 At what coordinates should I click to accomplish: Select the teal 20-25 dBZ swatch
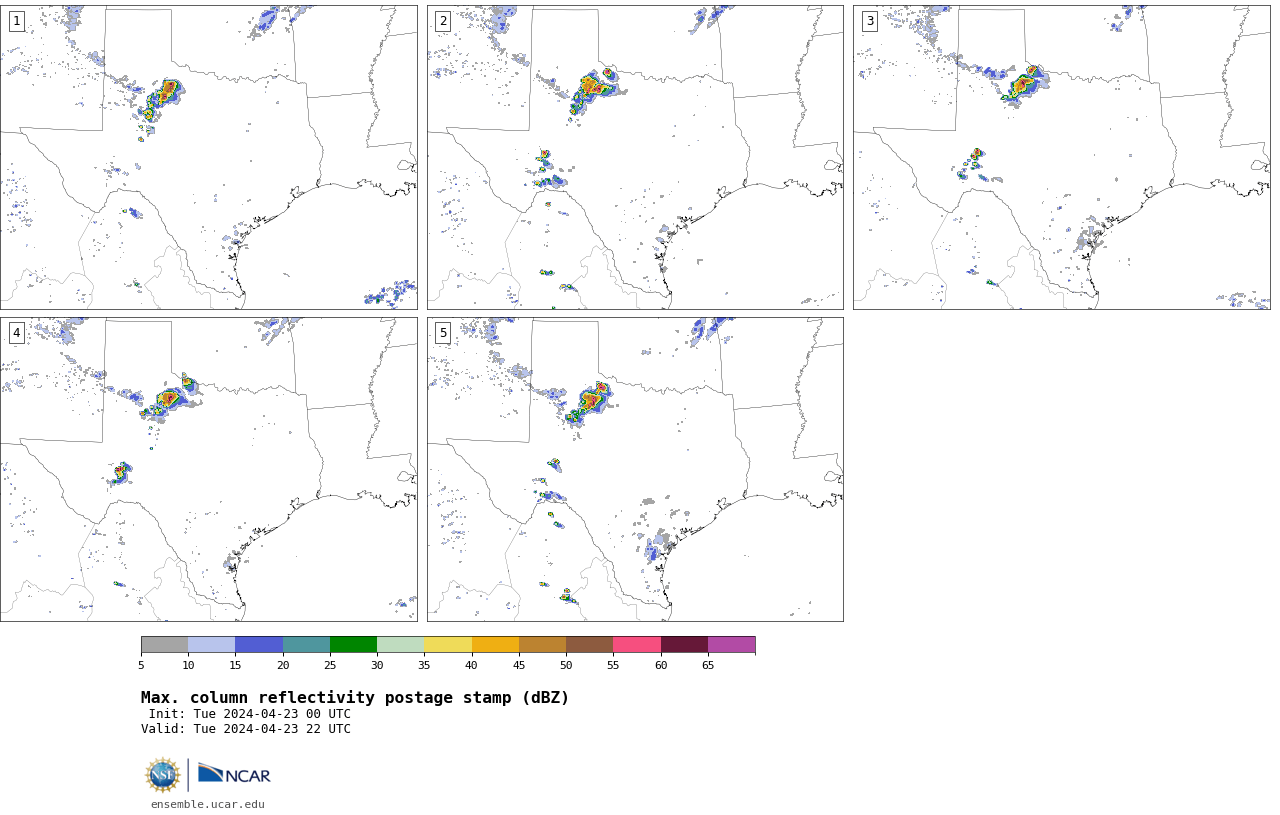(306, 644)
